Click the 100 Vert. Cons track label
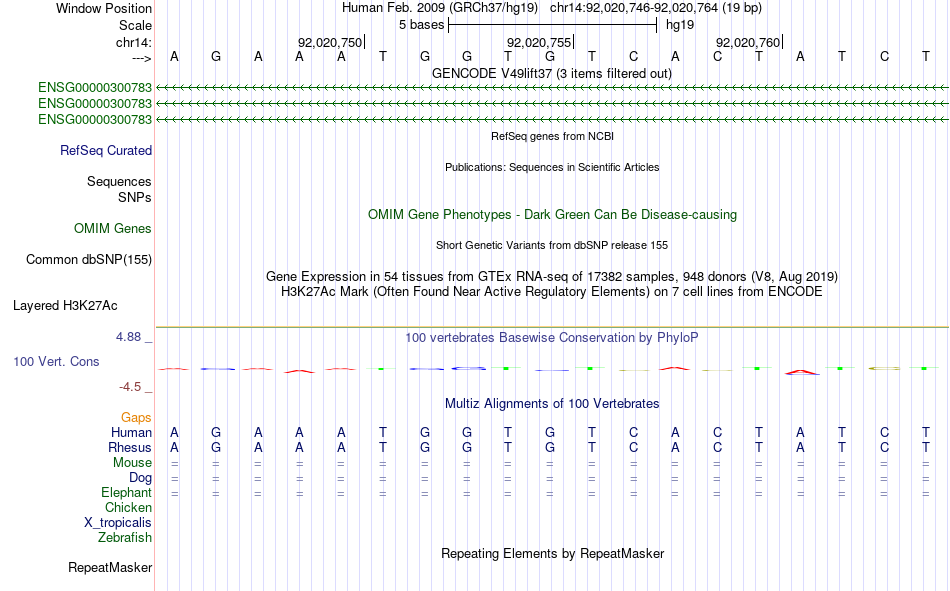950x591 pixels. click(x=56, y=362)
